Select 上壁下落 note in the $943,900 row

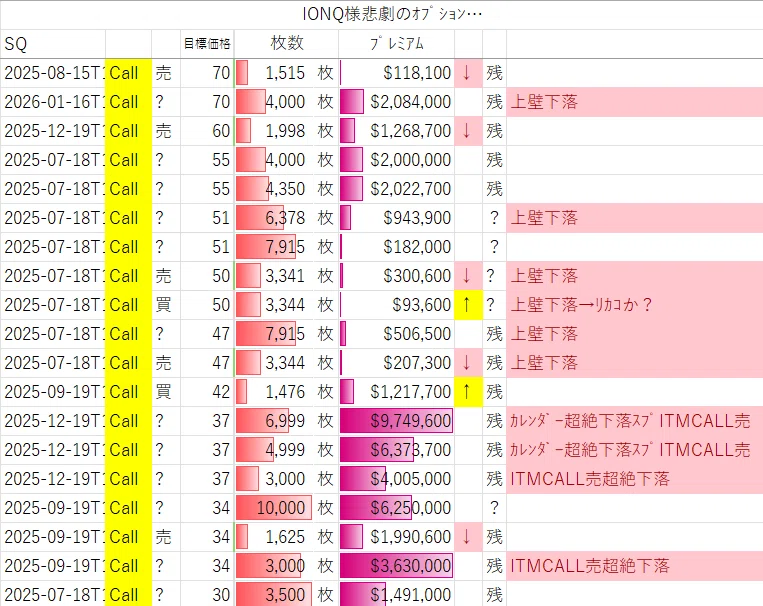[x=635, y=218]
